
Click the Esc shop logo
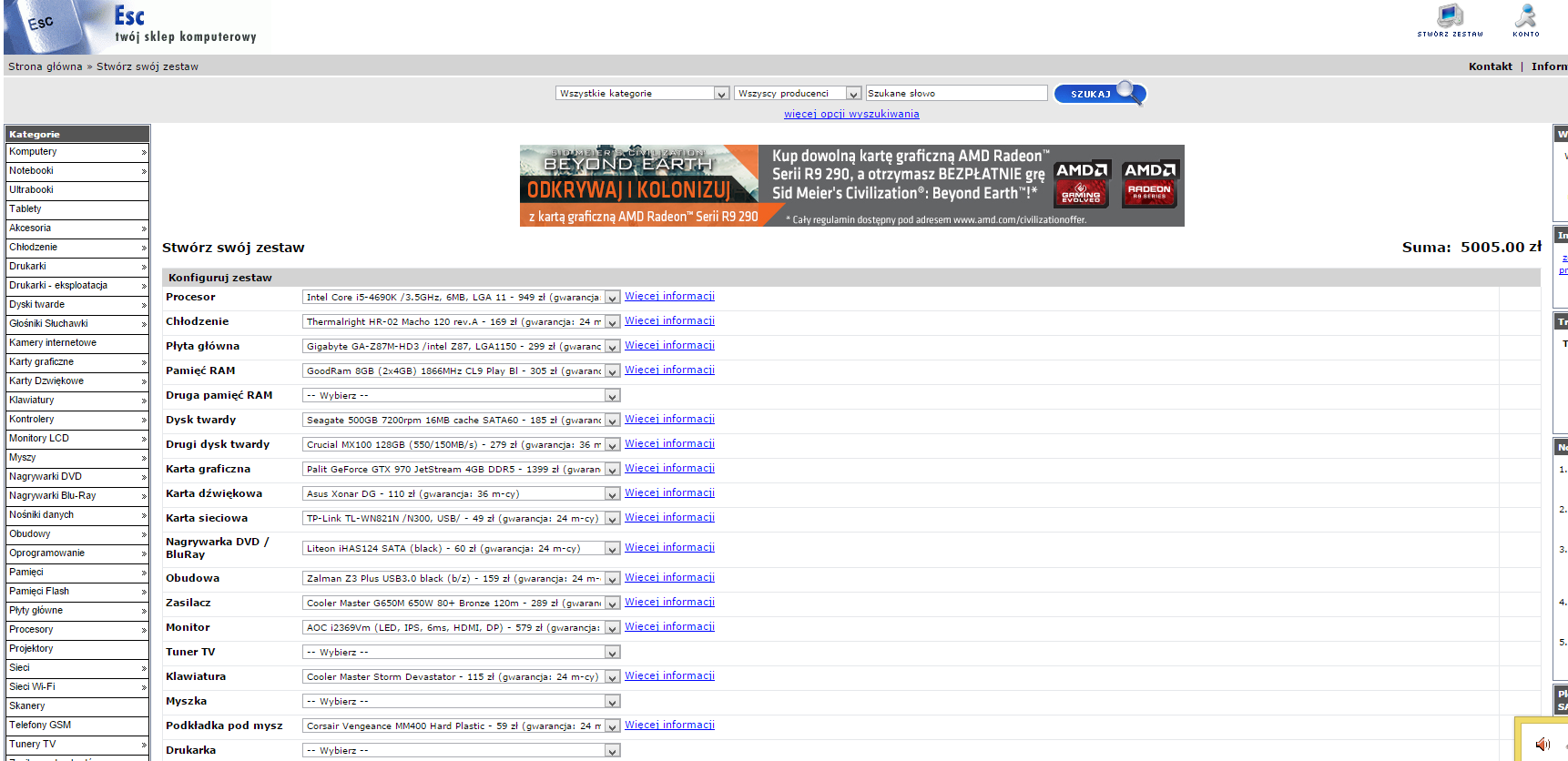tap(137, 26)
